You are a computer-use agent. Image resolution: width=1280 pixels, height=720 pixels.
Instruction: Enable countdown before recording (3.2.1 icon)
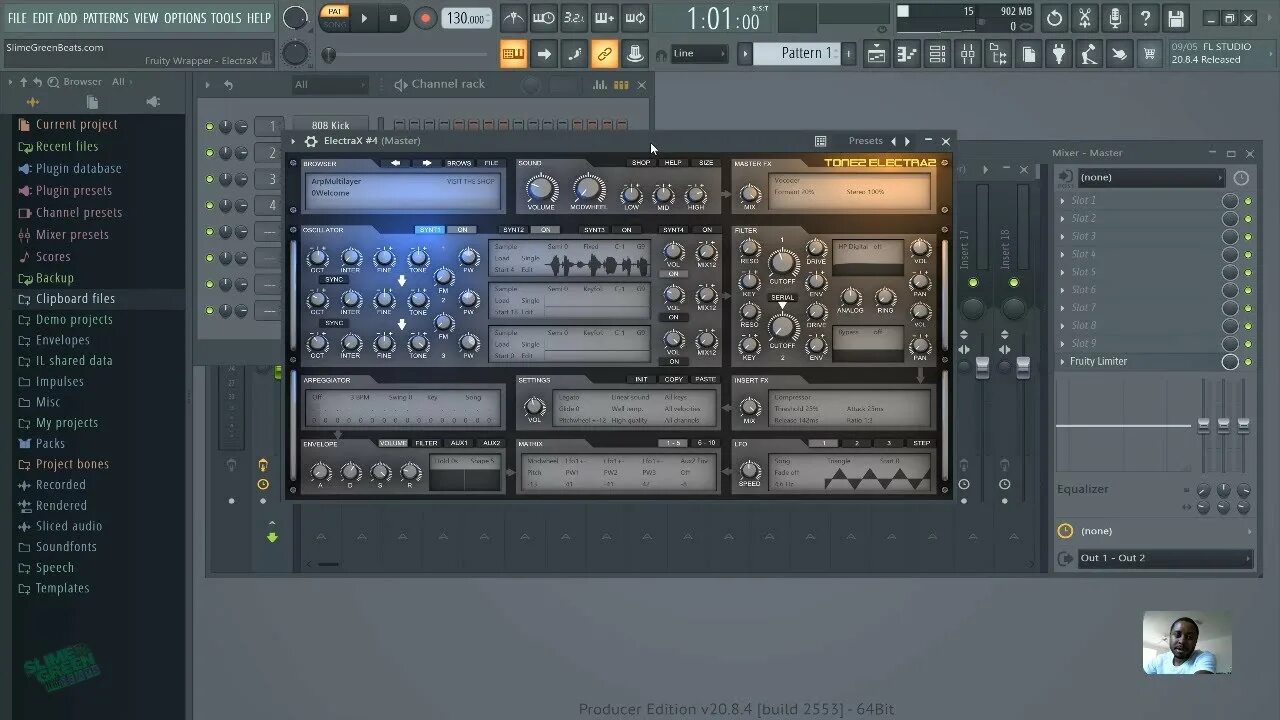(574, 18)
